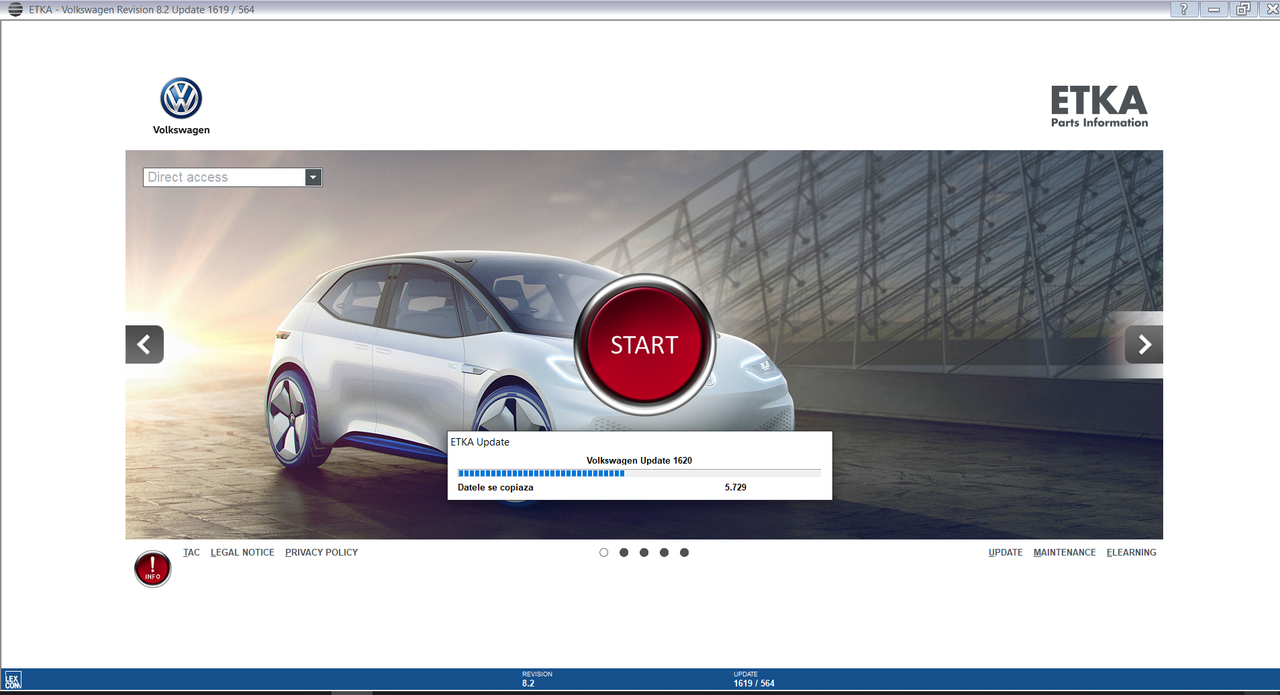Click the 'Datele se copiaza' status text

pyautogui.click(x=495, y=487)
